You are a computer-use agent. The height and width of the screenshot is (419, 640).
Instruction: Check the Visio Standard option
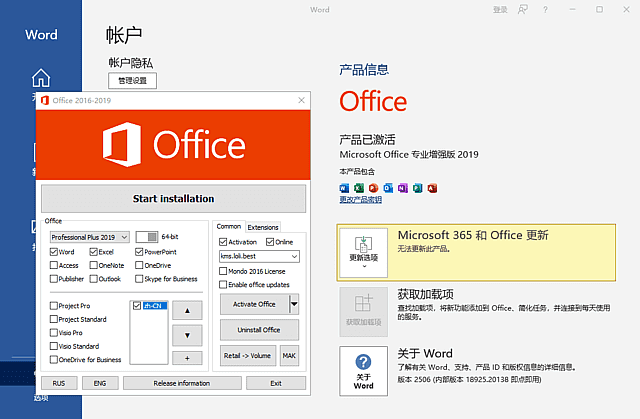53,346
